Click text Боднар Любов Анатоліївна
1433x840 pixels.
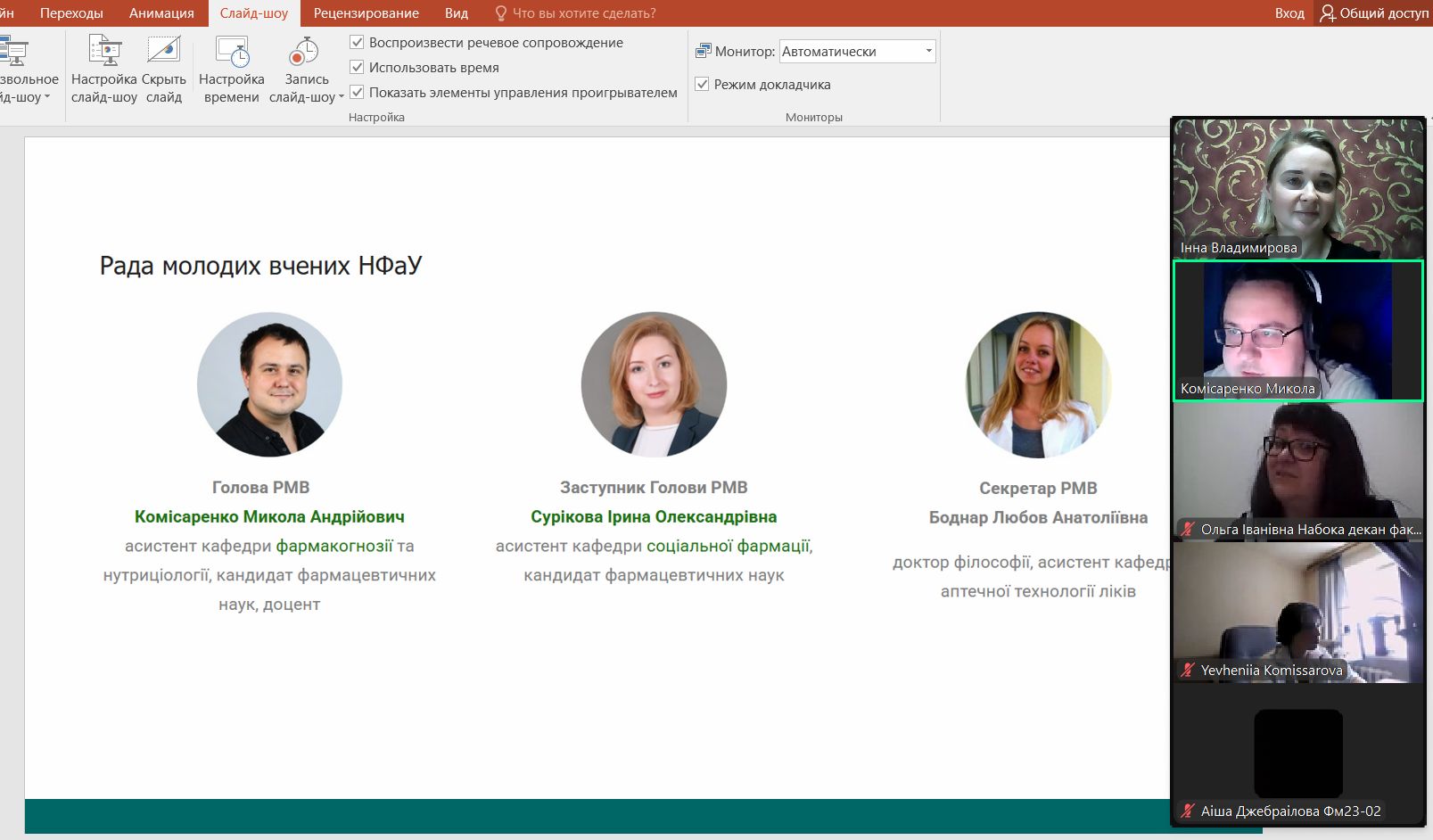(1038, 517)
